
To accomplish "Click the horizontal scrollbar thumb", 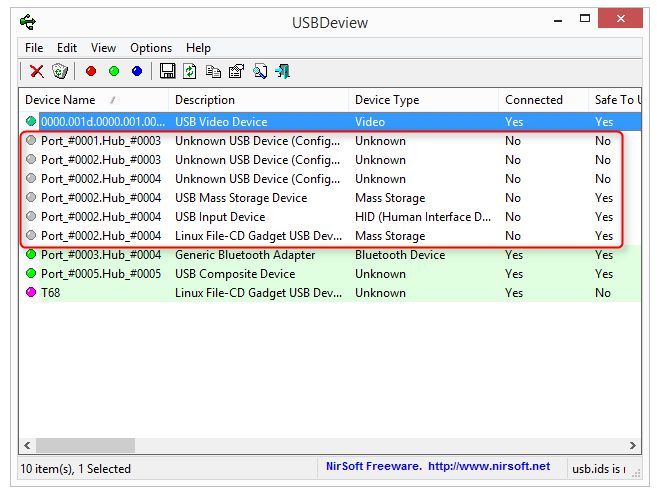I will 85,445.
